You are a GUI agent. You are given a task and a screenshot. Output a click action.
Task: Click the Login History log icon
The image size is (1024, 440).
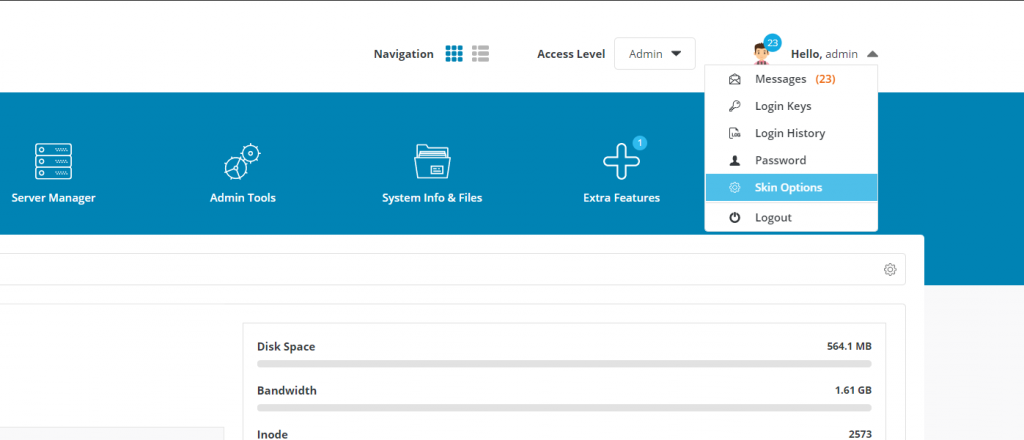pyautogui.click(x=735, y=133)
